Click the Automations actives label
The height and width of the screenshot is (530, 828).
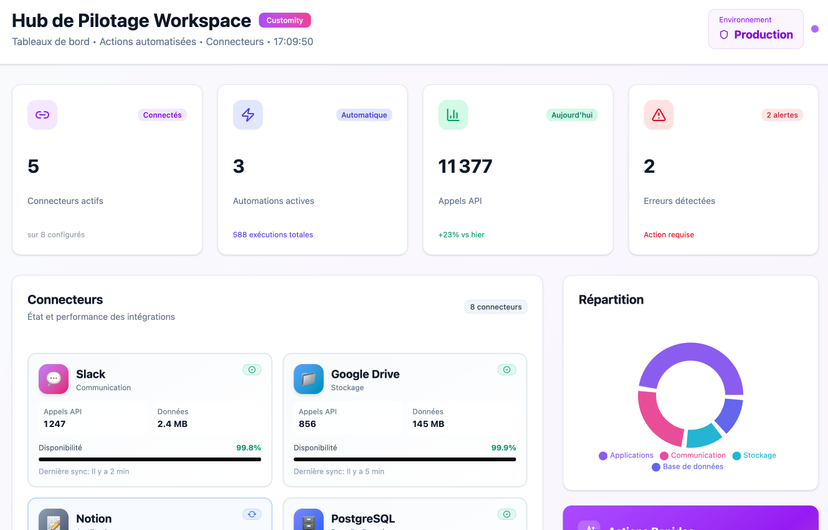tap(274, 201)
